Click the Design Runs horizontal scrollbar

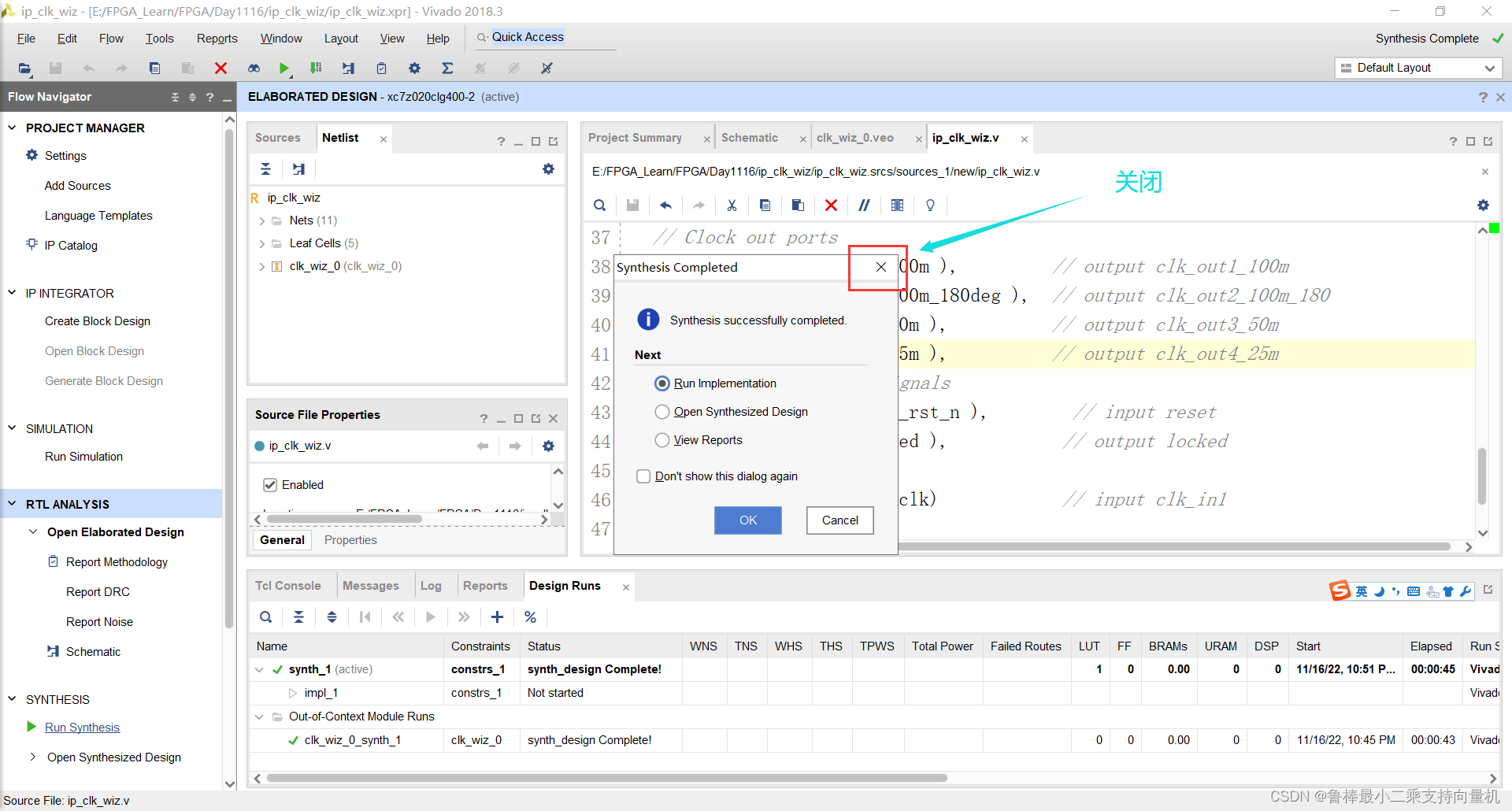[x=606, y=778]
